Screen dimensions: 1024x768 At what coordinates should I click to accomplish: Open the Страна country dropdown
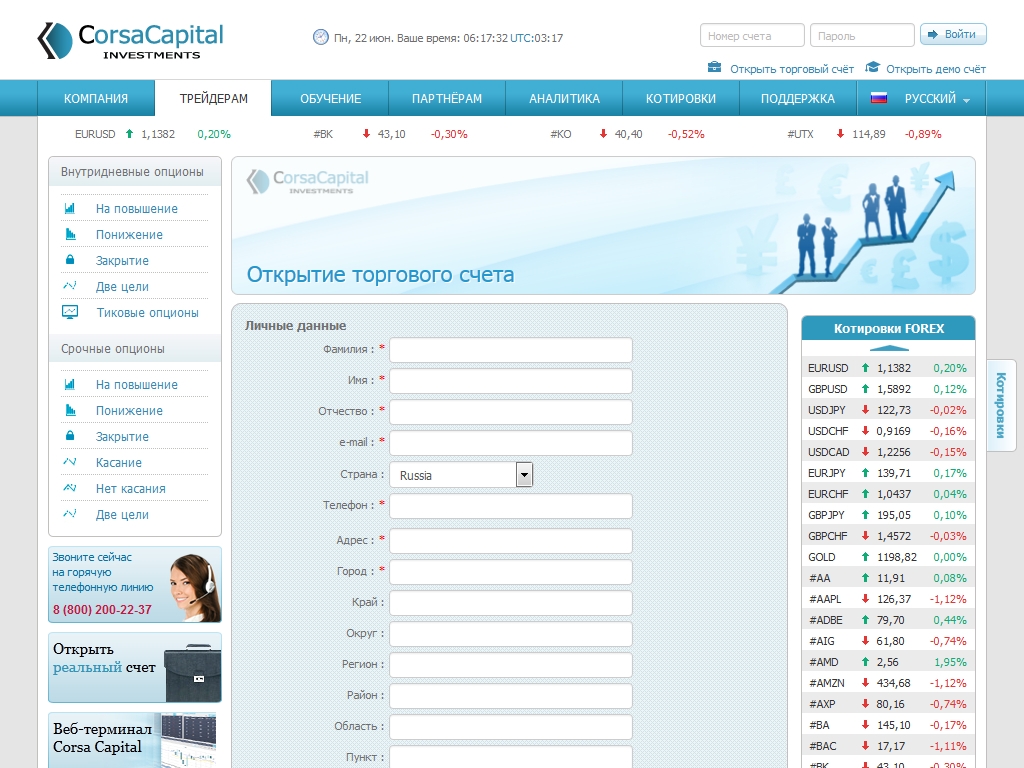[461, 475]
